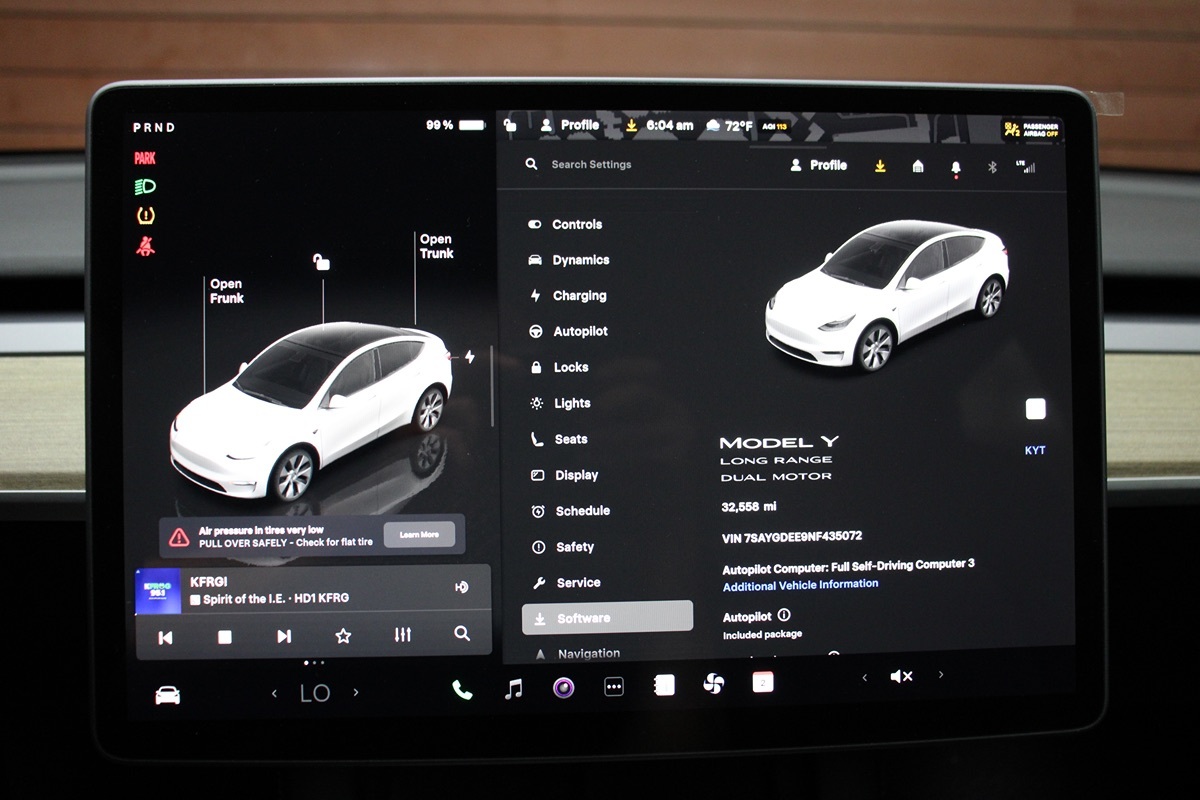
Task: Open climate fan icon in dock
Action: (x=713, y=684)
